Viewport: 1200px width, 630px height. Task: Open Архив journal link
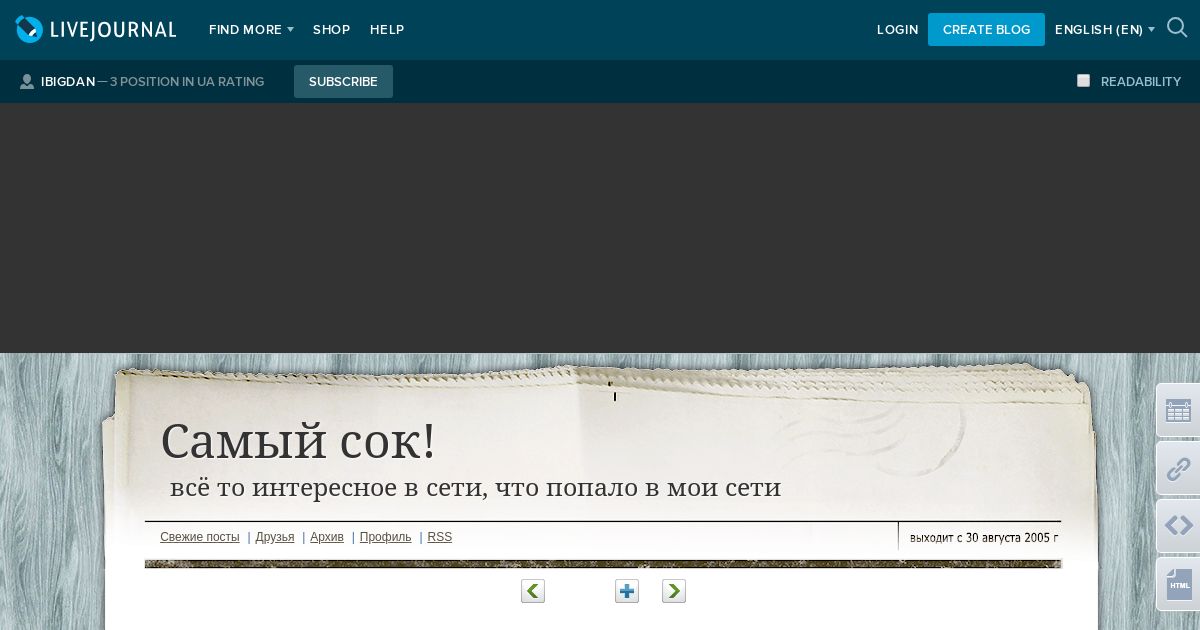[x=327, y=537]
